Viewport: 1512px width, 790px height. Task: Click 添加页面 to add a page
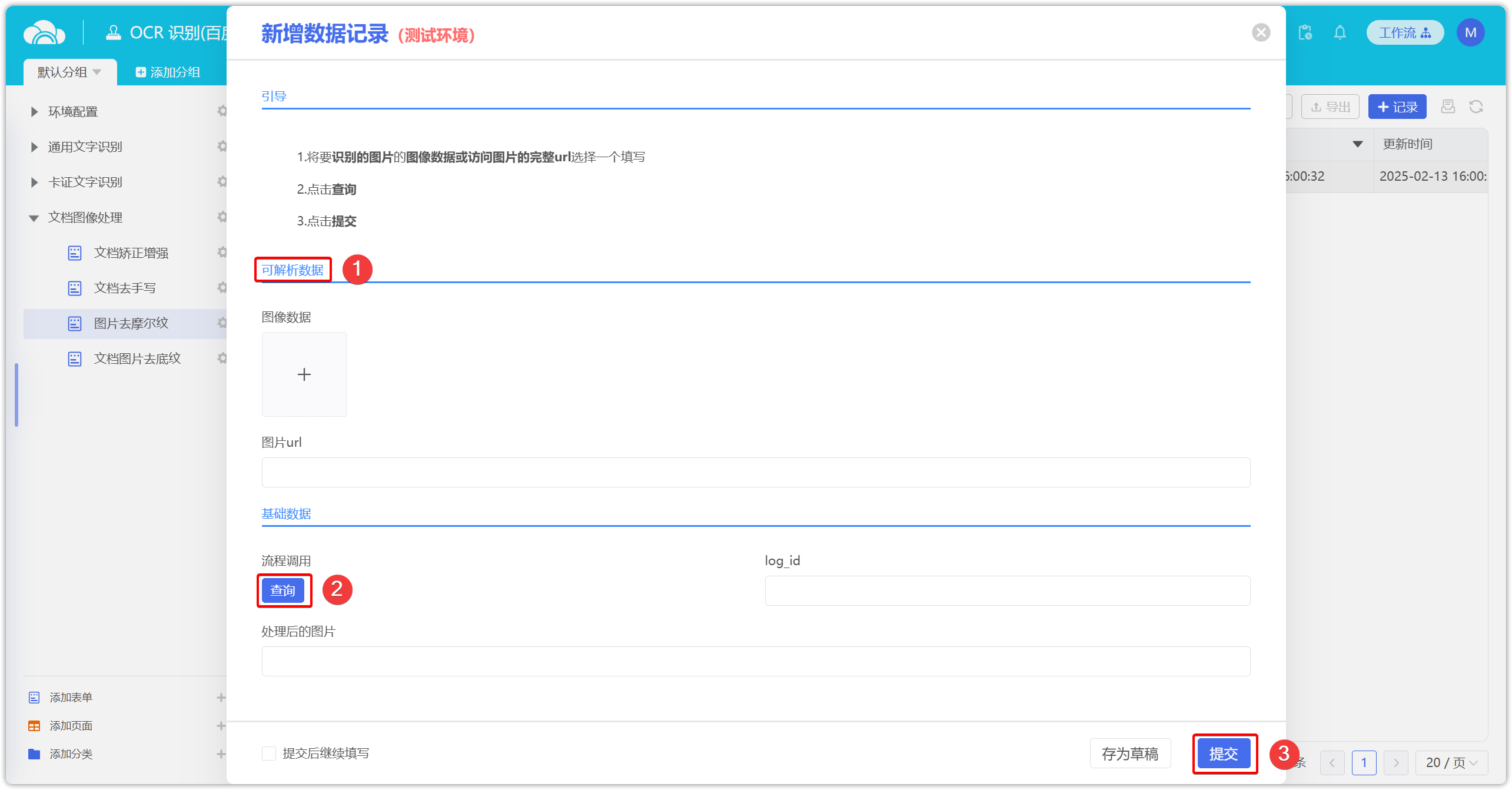71,726
